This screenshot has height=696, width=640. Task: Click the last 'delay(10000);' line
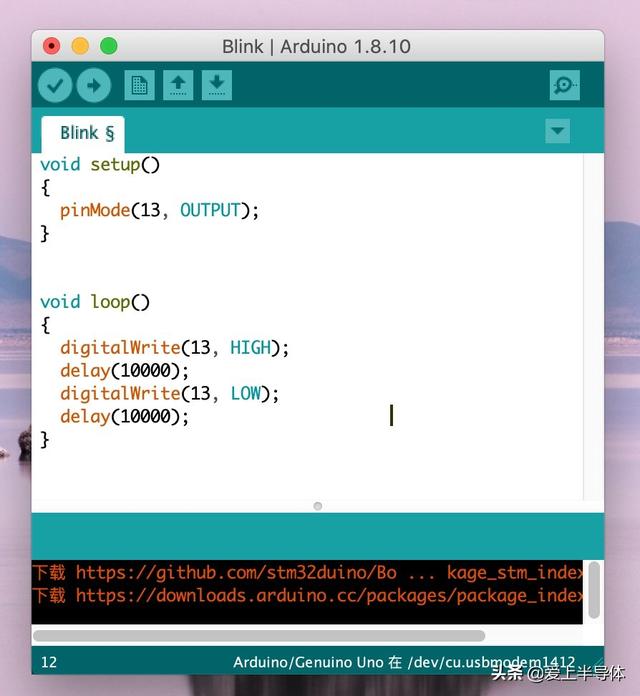pos(124,417)
